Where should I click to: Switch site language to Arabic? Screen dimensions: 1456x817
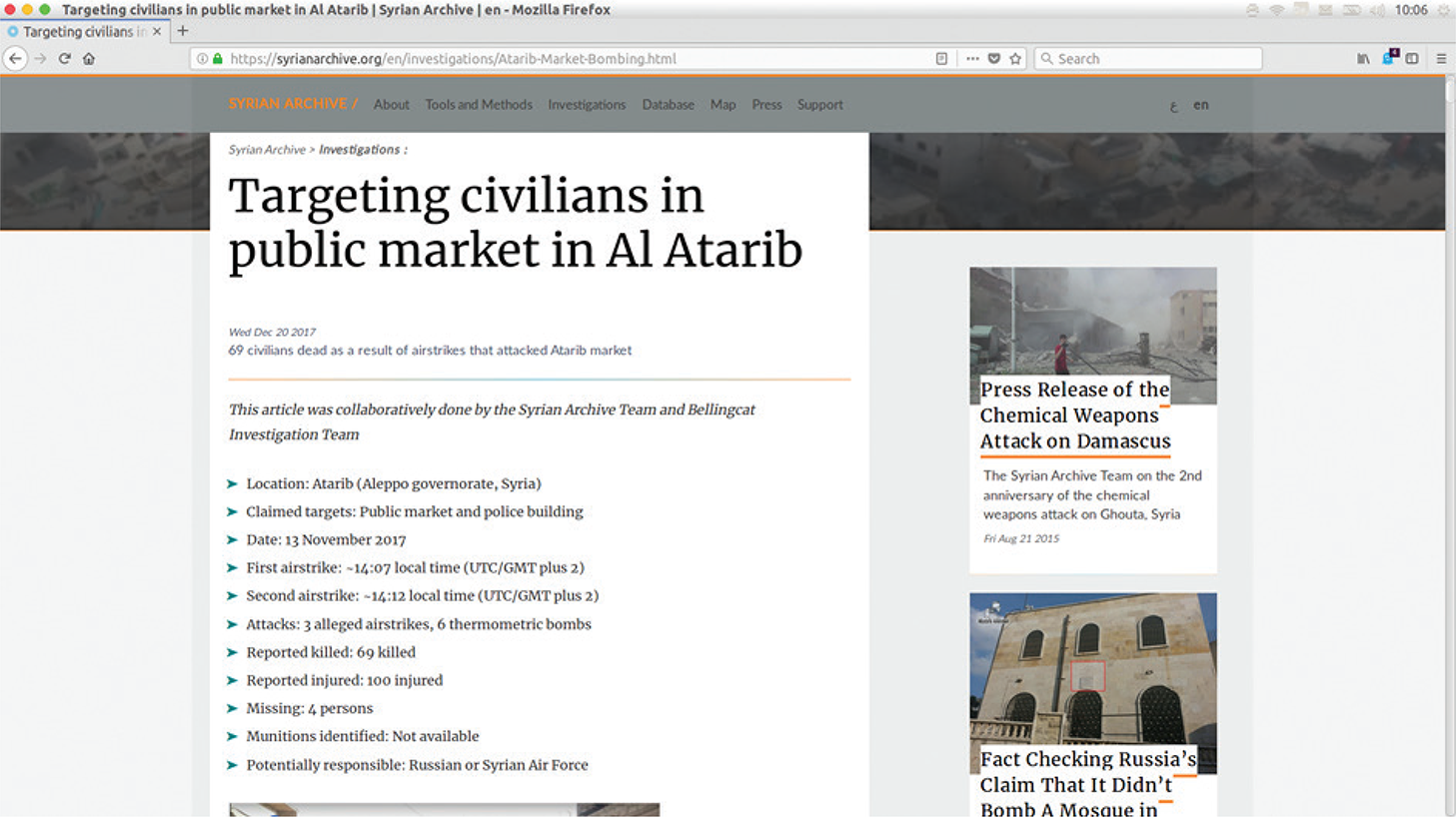1173,105
